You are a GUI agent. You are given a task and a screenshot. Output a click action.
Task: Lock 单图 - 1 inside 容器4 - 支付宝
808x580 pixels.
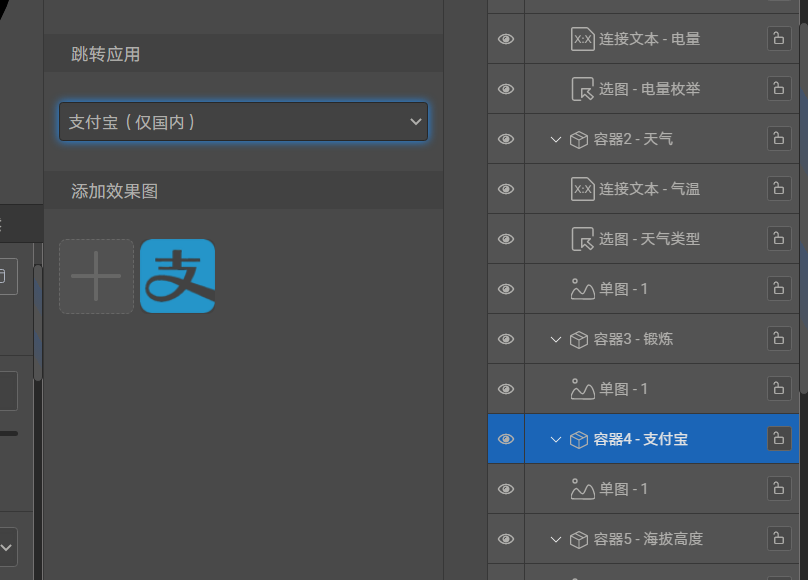click(x=779, y=488)
